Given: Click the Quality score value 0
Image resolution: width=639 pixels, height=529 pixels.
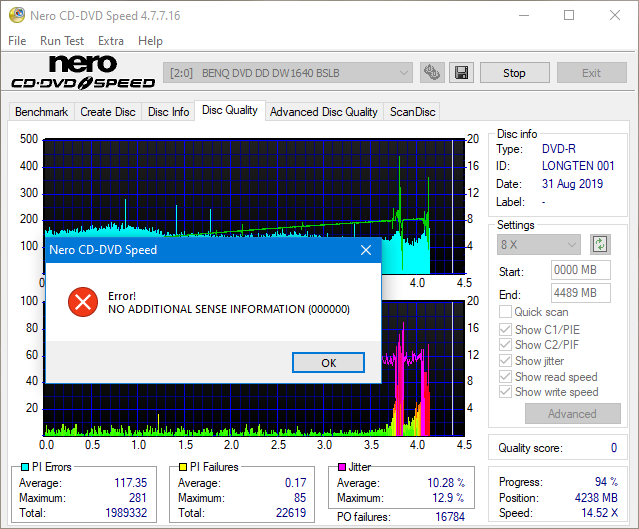Looking at the screenshot, I should (x=614, y=448).
